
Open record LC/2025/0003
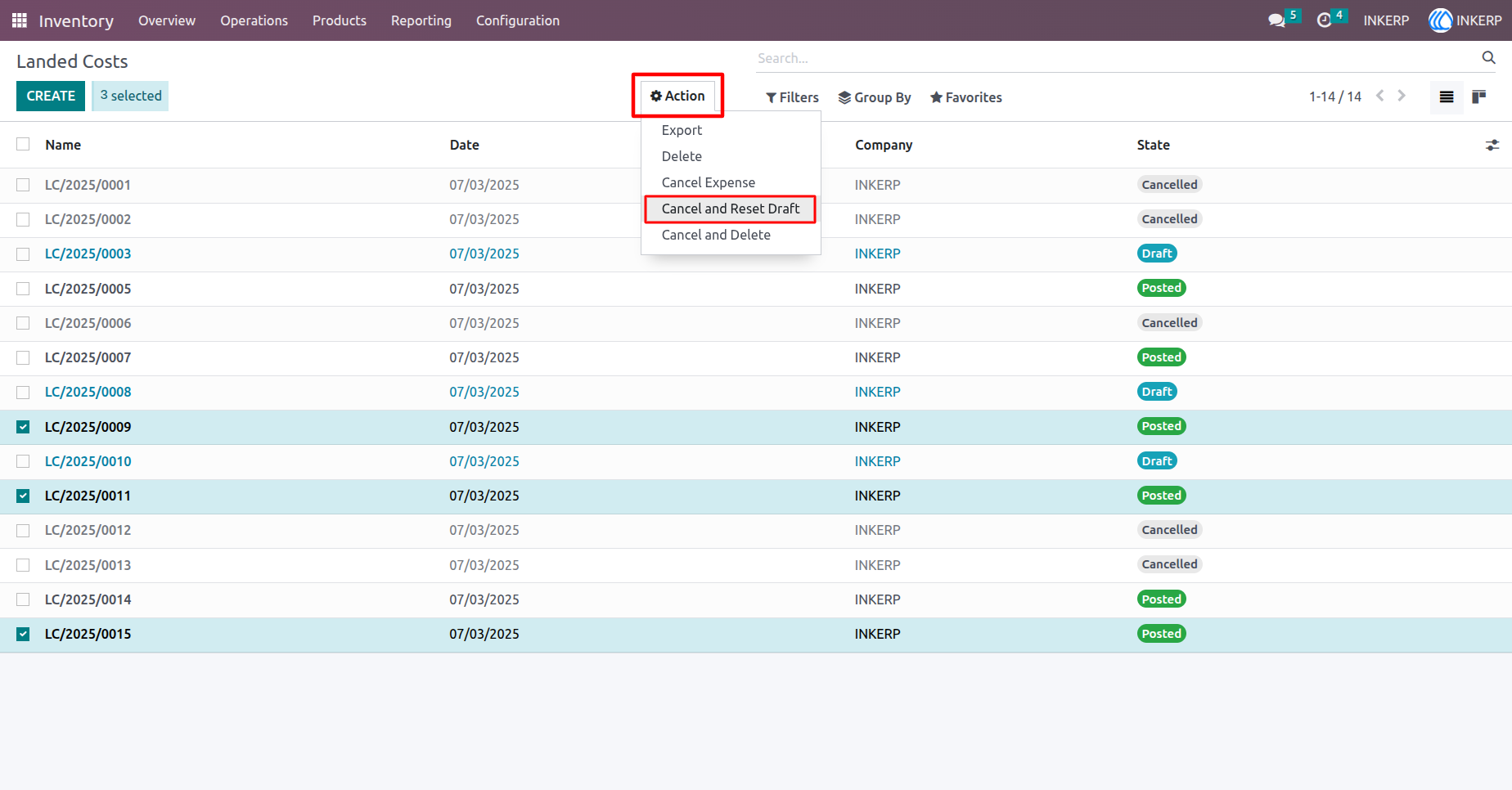pyautogui.click(x=88, y=254)
